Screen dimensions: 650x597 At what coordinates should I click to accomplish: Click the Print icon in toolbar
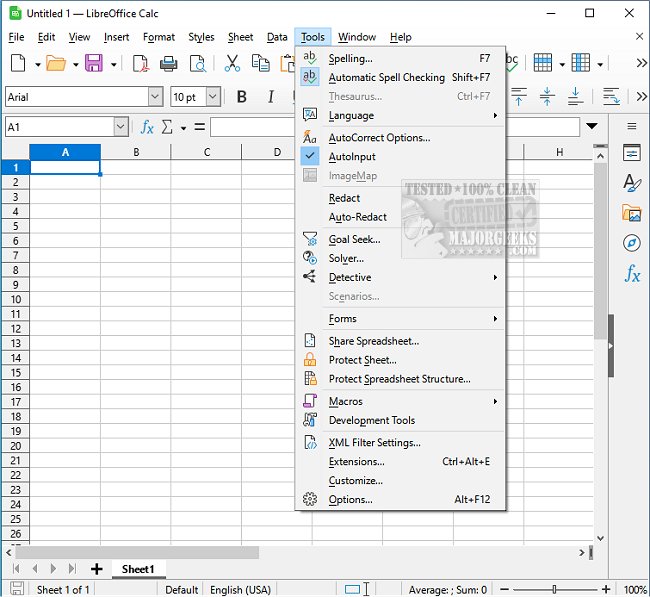pos(169,64)
